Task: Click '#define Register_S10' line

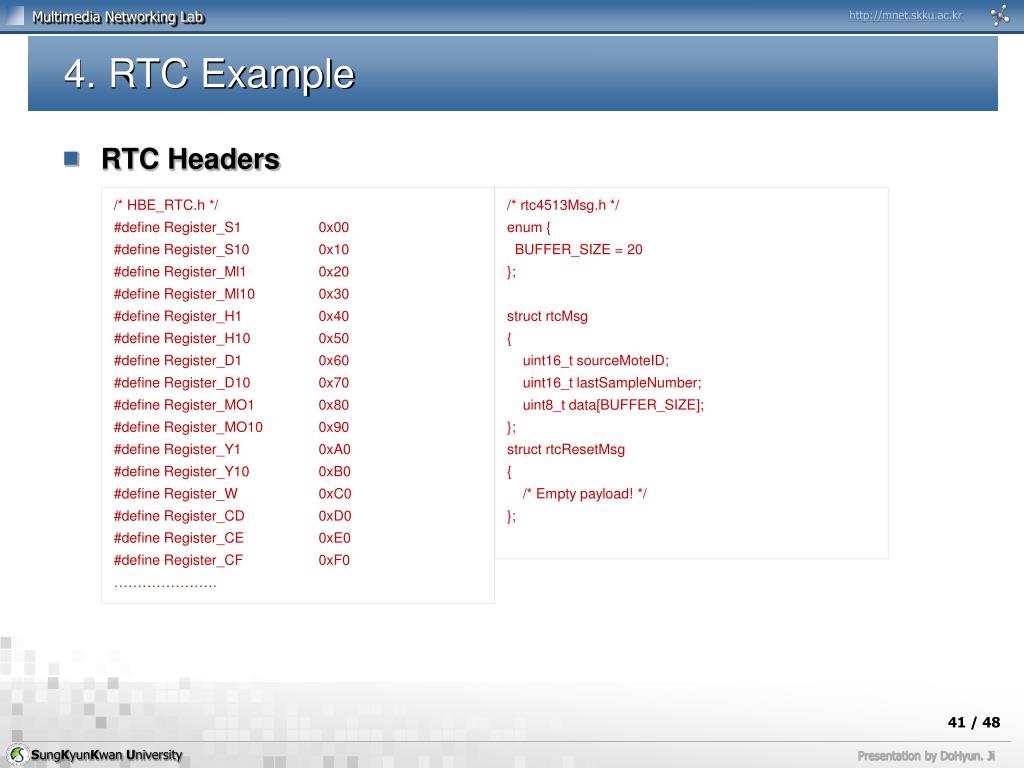Action: [x=182, y=249]
